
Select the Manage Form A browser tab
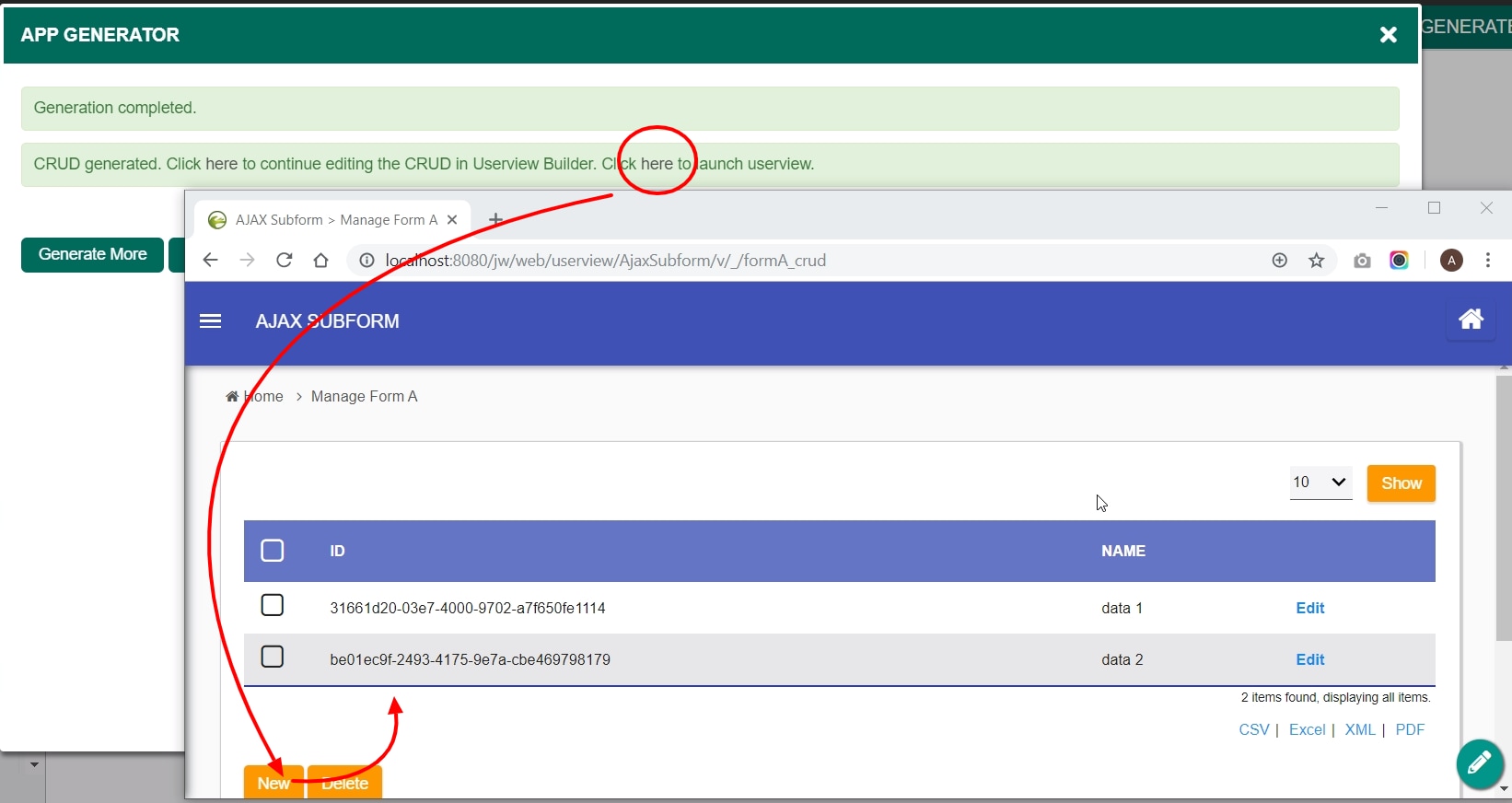332,220
